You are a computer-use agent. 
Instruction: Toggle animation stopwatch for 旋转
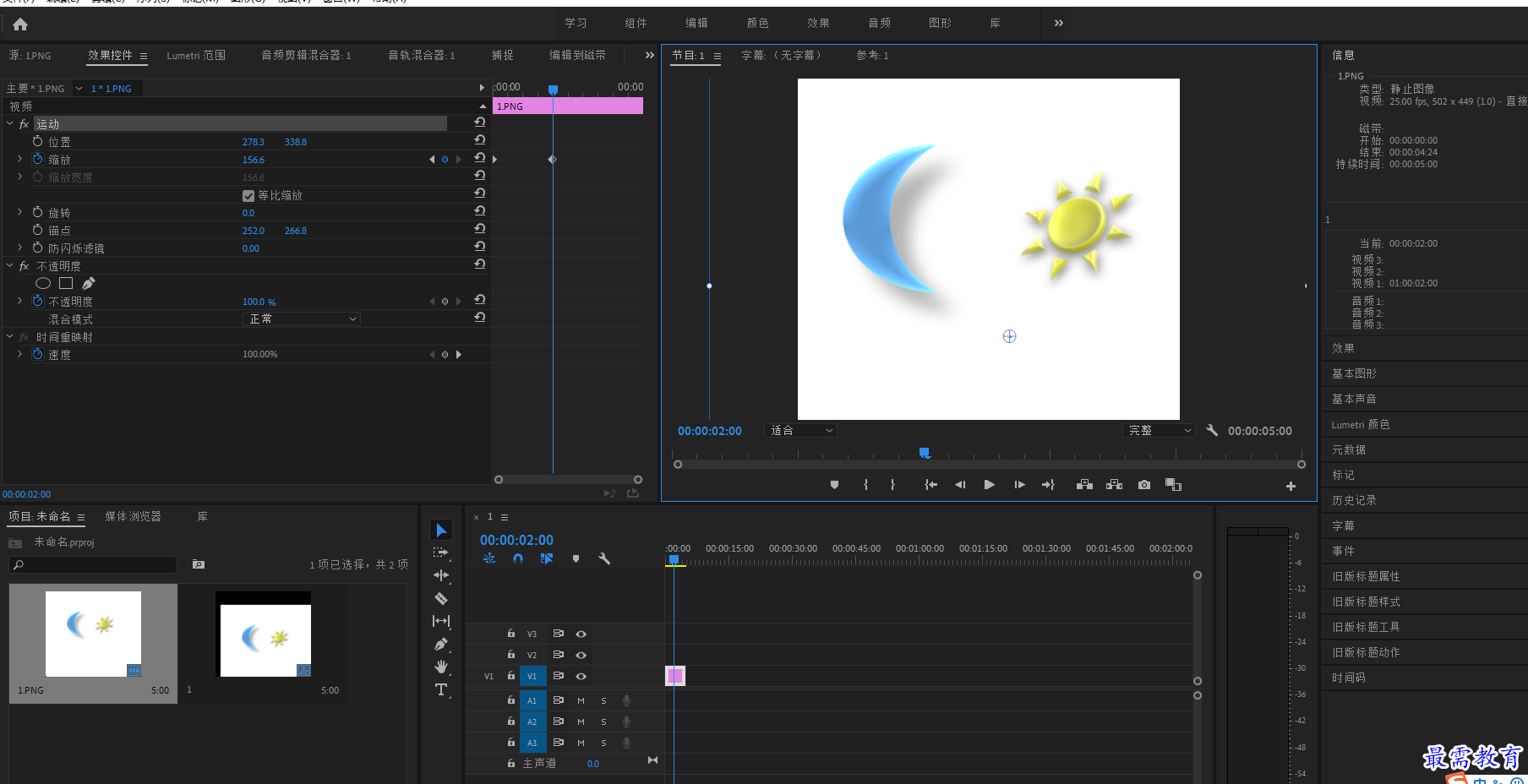(37, 212)
